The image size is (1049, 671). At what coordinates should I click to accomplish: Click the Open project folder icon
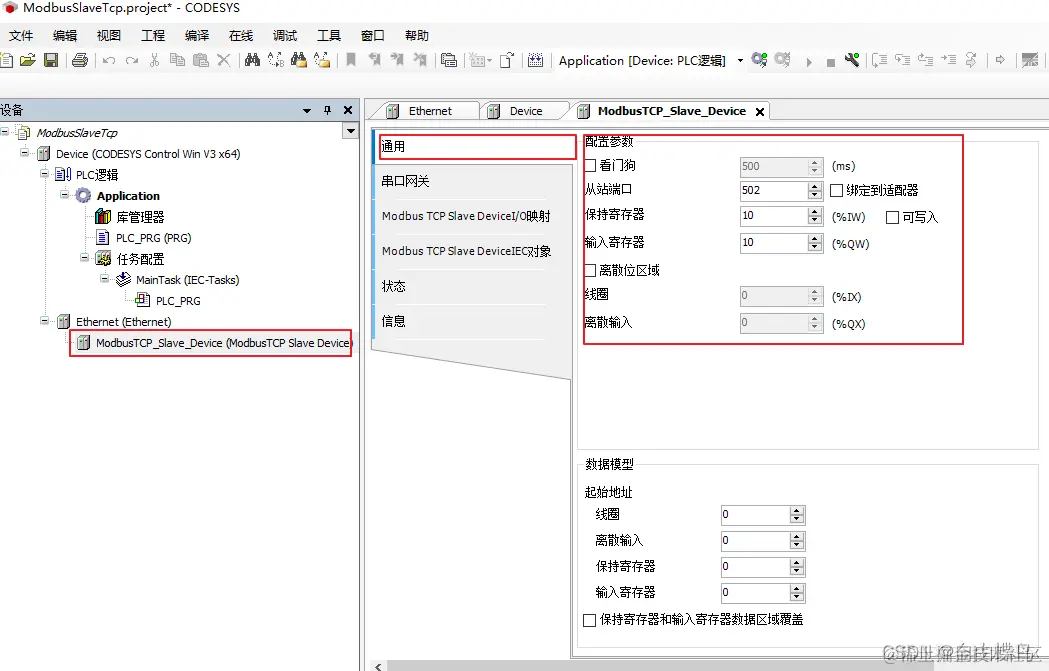[x=27, y=60]
